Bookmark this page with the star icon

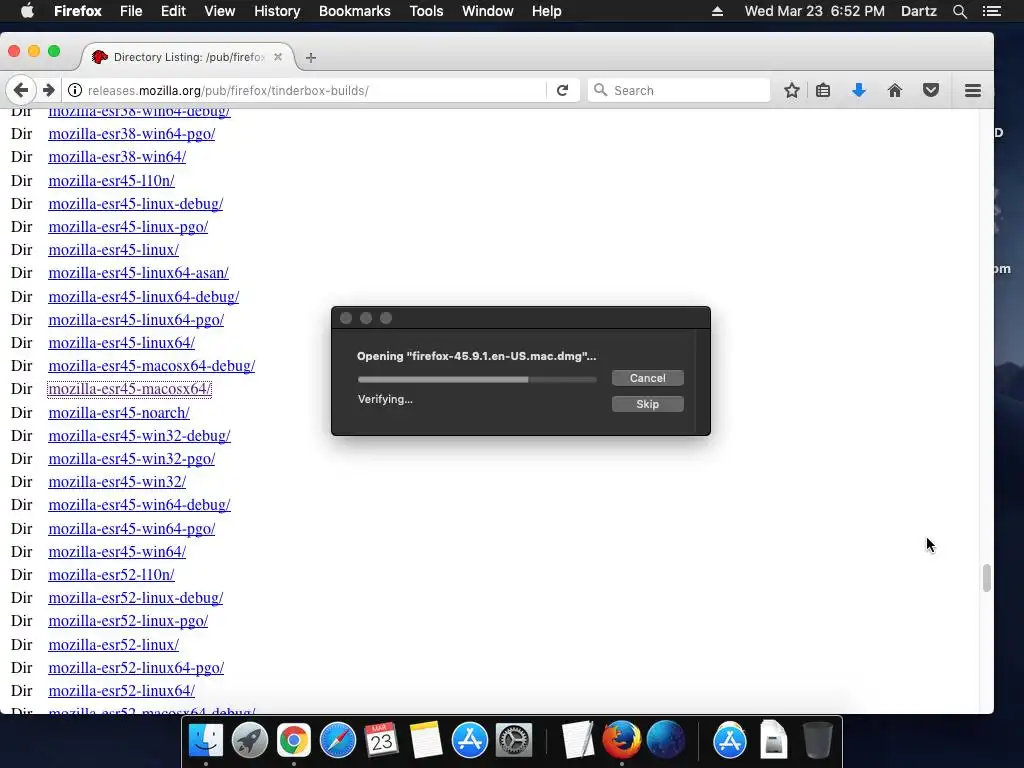pos(792,90)
